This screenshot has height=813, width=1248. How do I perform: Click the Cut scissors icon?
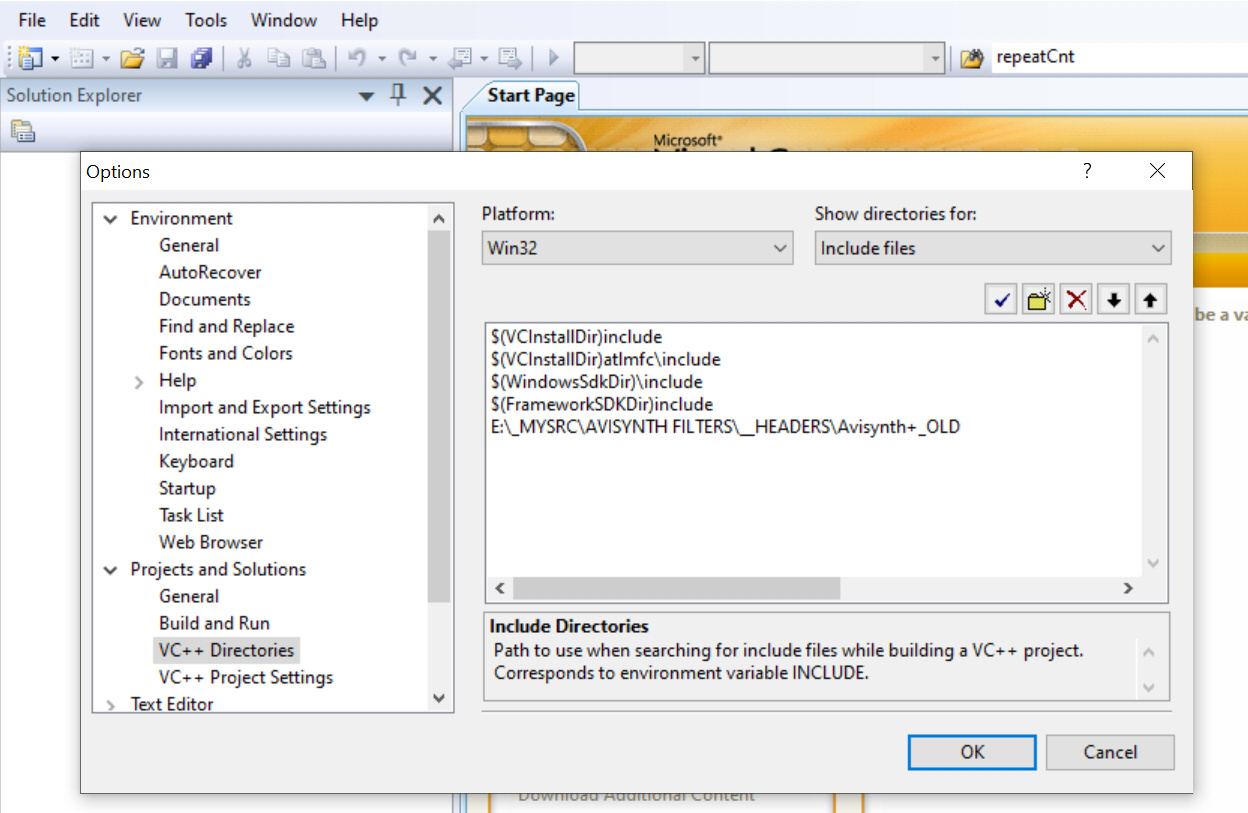coord(243,58)
